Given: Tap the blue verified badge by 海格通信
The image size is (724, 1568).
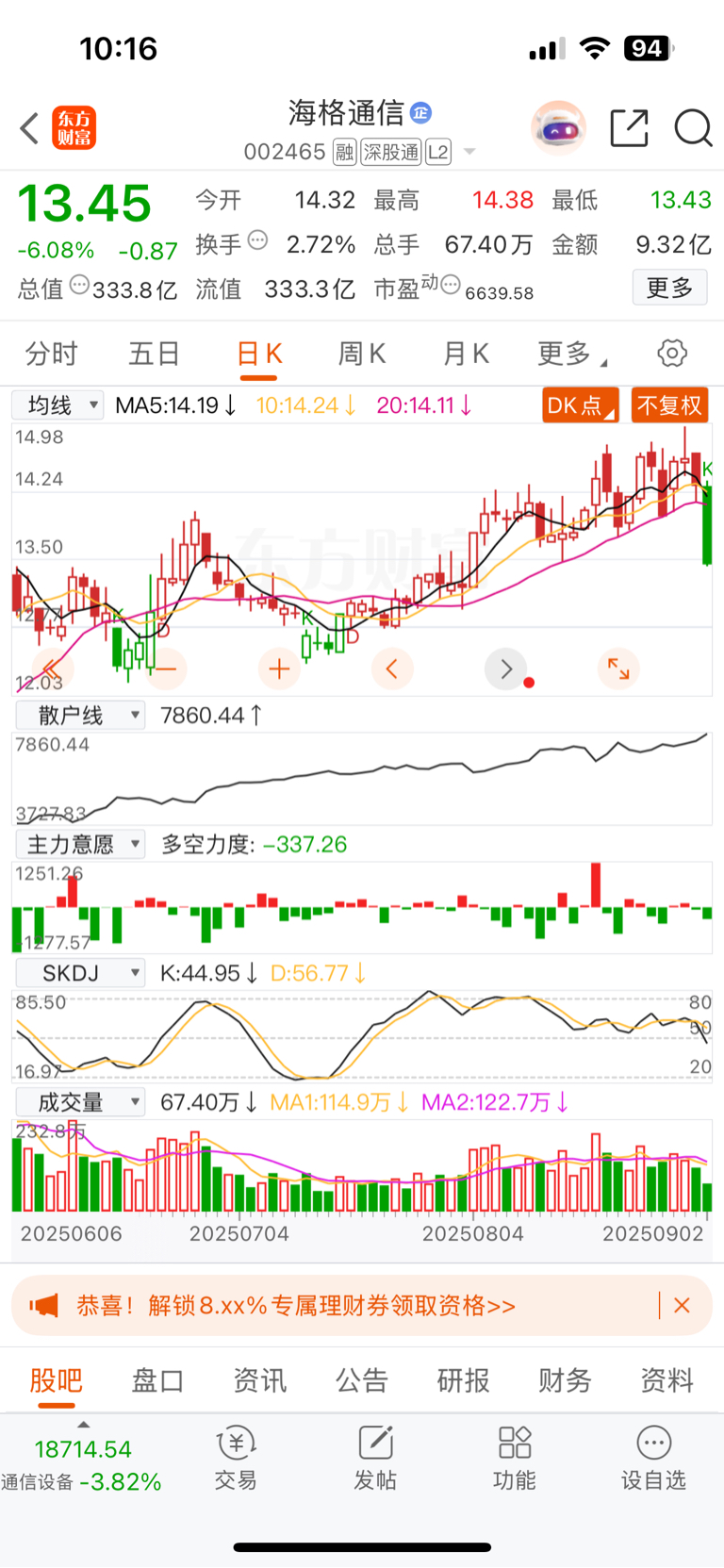Looking at the screenshot, I should point(420,113).
